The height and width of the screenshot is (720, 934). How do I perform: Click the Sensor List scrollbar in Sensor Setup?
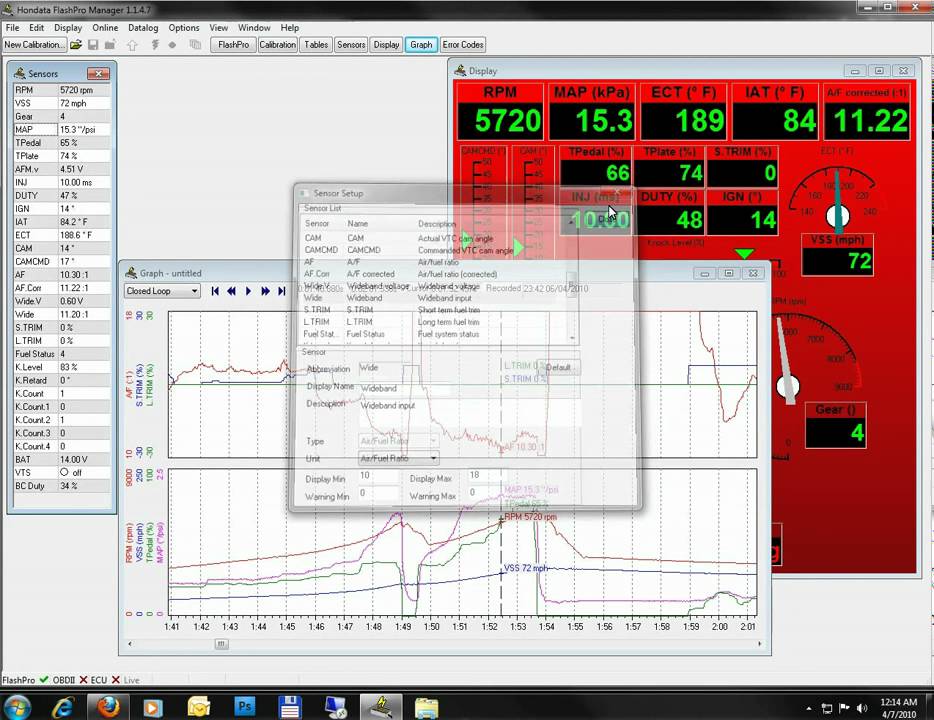pyautogui.click(x=572, y=280)
